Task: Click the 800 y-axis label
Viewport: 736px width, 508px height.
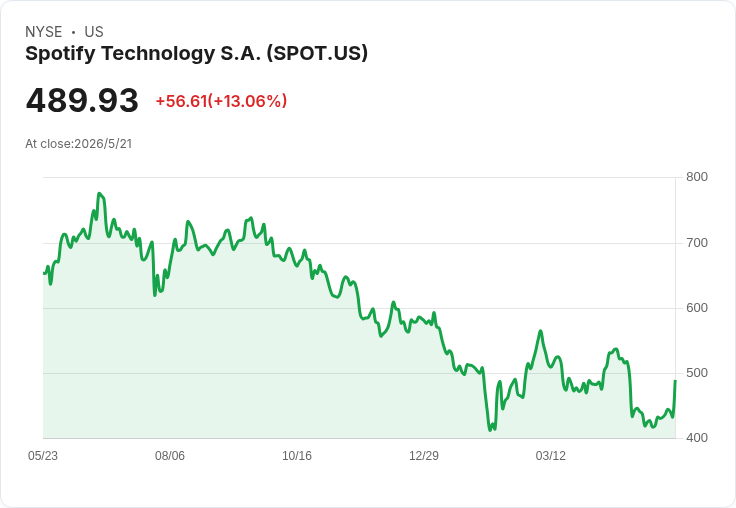Action: (697, 177)
